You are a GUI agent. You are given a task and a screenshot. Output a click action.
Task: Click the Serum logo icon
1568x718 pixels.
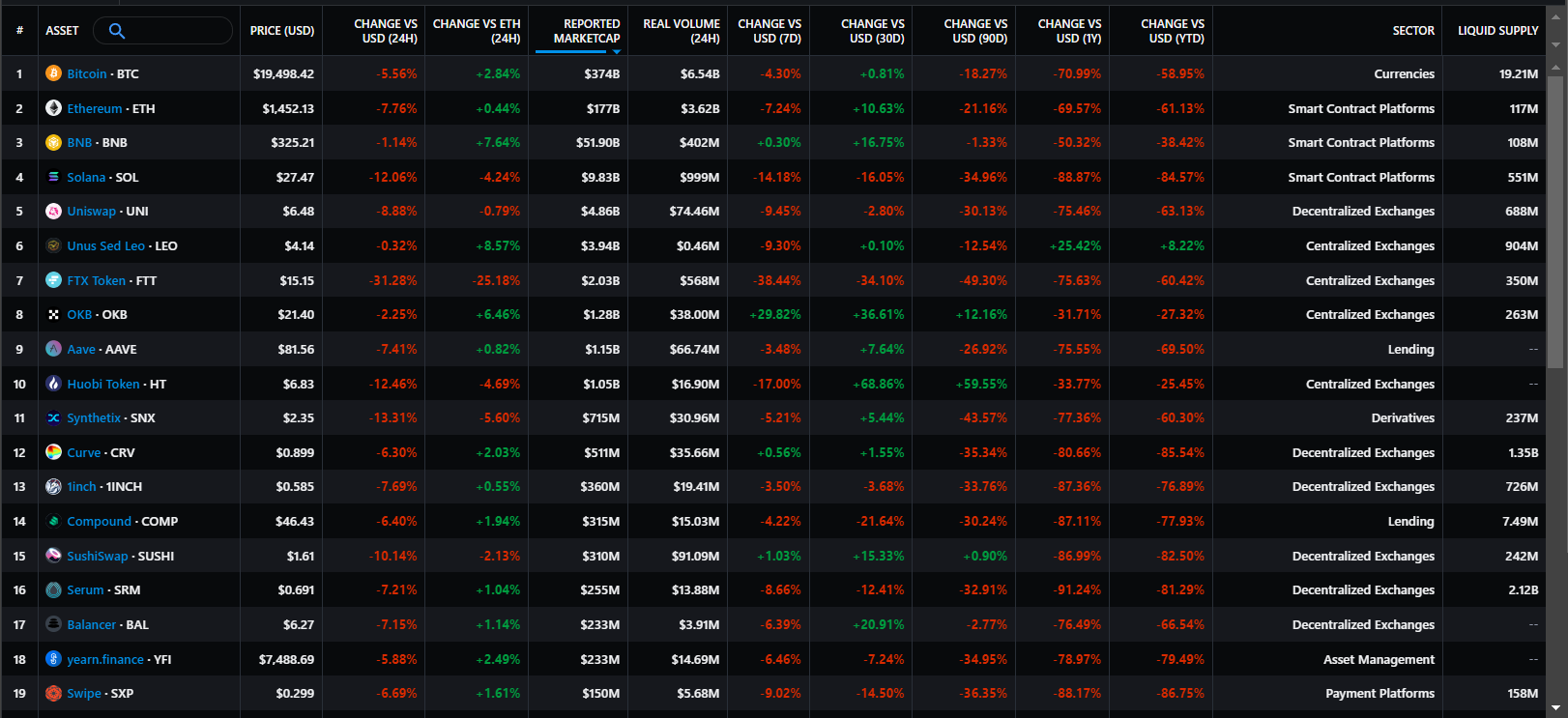[x=54, y=589]
